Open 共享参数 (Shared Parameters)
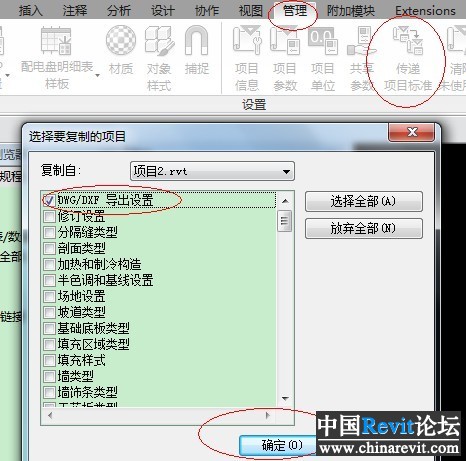This screenshot has height=461, width=466. [x=362, y=59]
